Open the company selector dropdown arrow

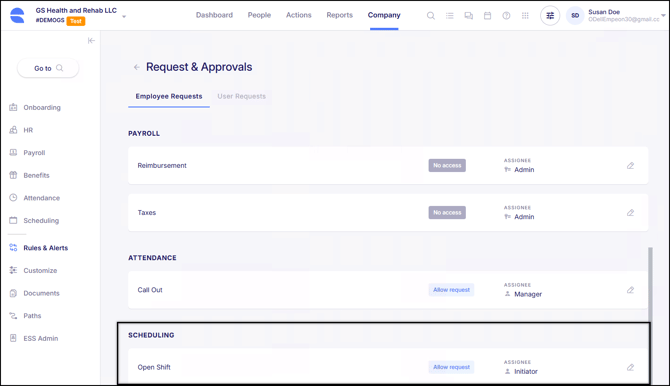tap(124, 17)
